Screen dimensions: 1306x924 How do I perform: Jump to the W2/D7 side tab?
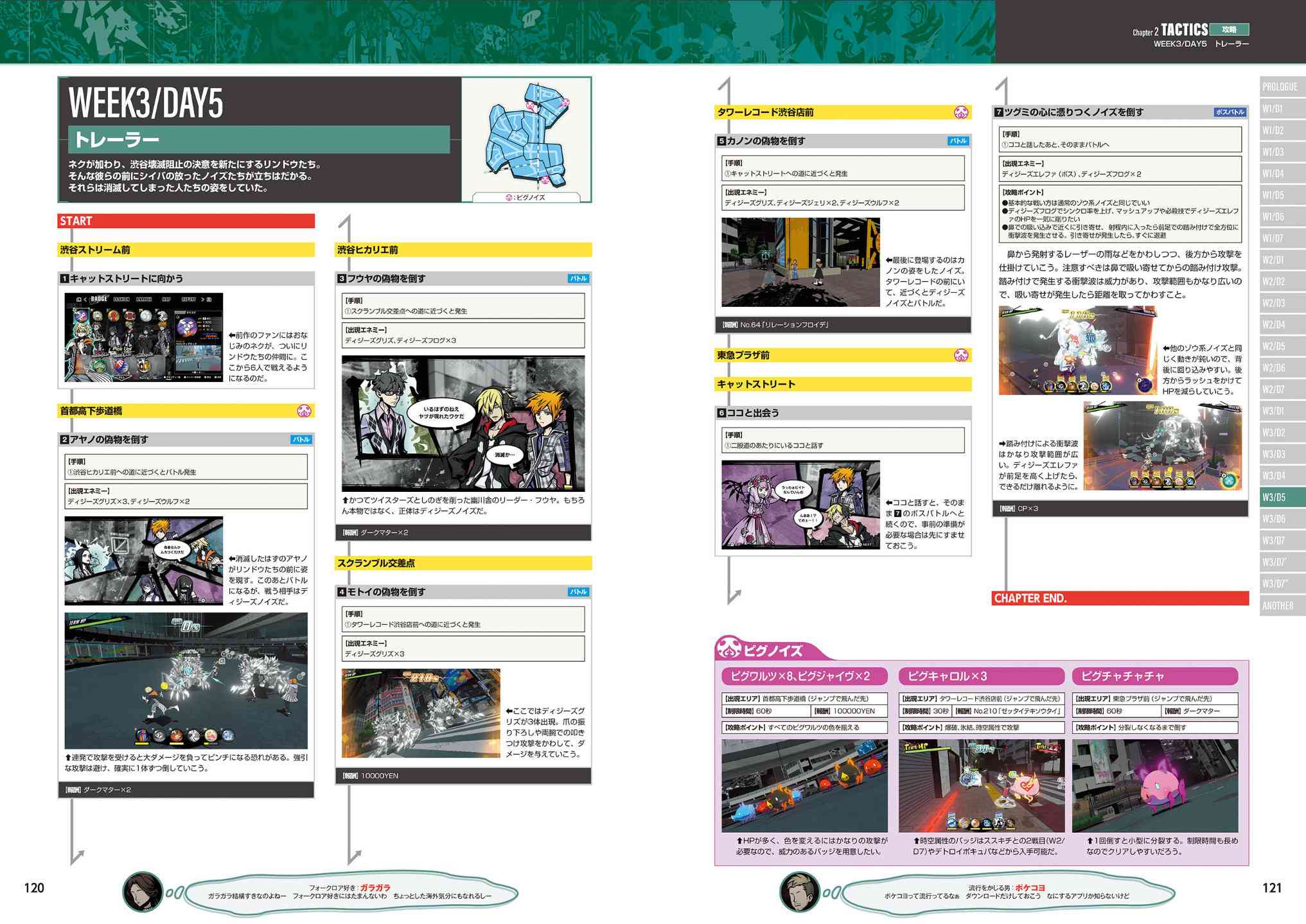1280,390
